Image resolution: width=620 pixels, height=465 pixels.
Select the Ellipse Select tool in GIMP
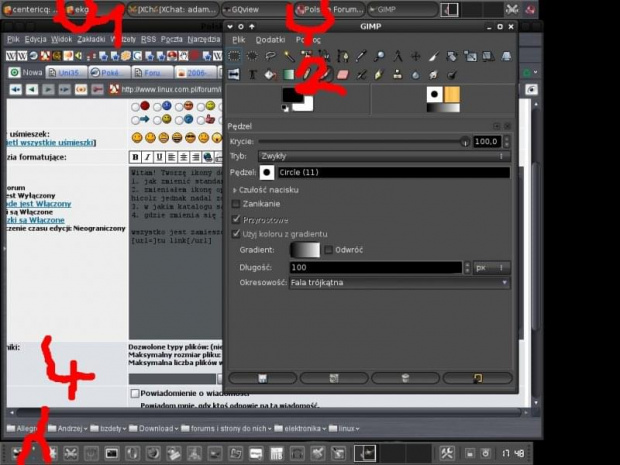(x=252, y=56)
